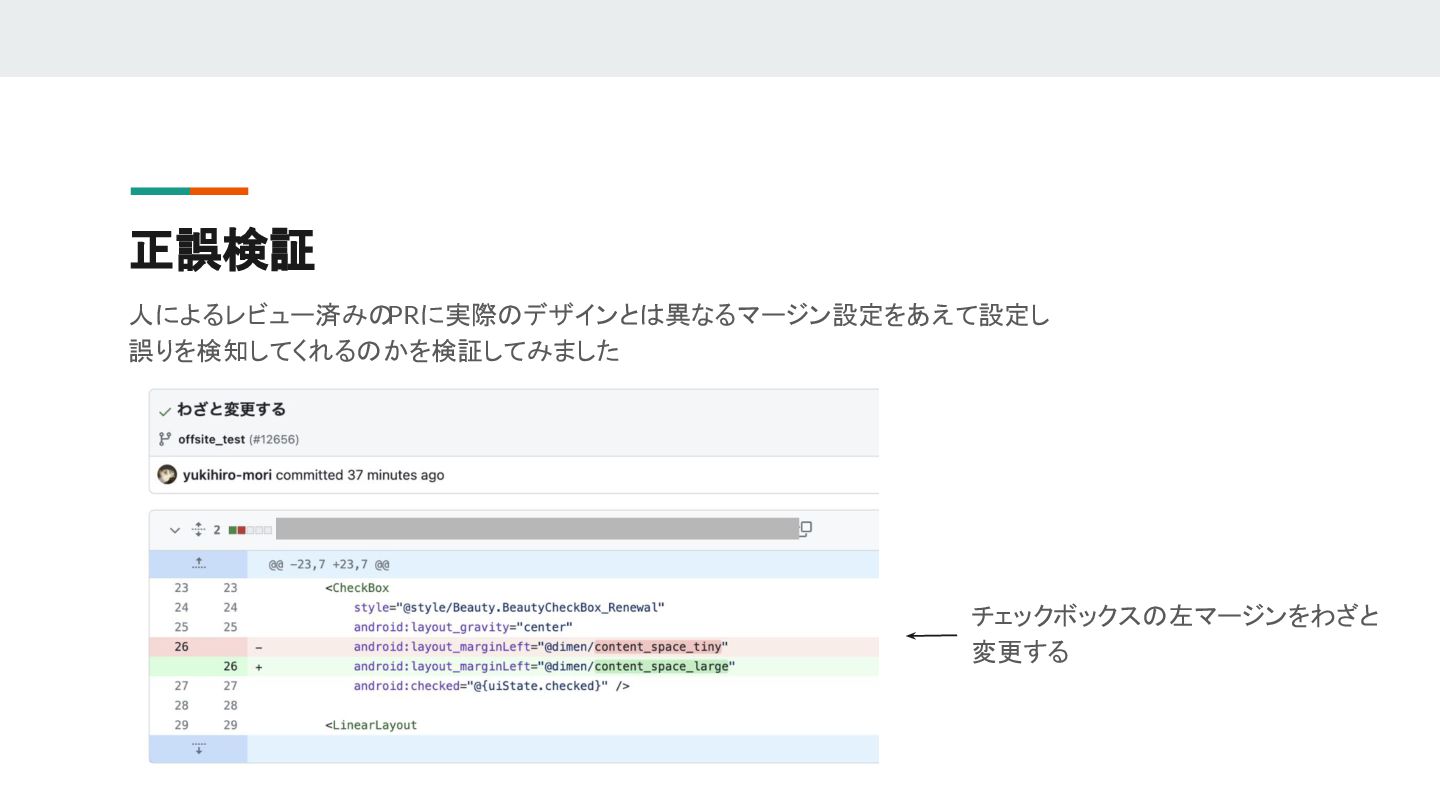Click the yukihiro-mori avatar image
Viewport: 1440px width, 810px height.
(x=167, y=475)
